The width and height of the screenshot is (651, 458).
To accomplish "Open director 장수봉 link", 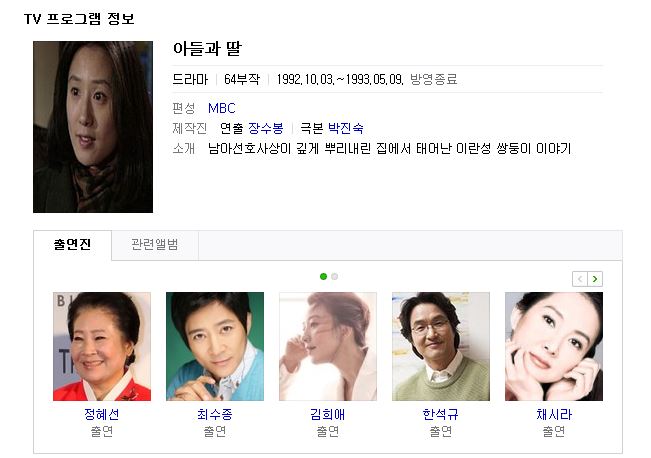I will tap(266, 128).
